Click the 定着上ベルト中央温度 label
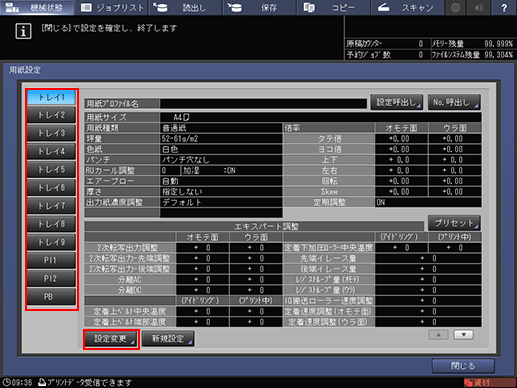Screen dimensions: 517x388 tap(130, 312)
